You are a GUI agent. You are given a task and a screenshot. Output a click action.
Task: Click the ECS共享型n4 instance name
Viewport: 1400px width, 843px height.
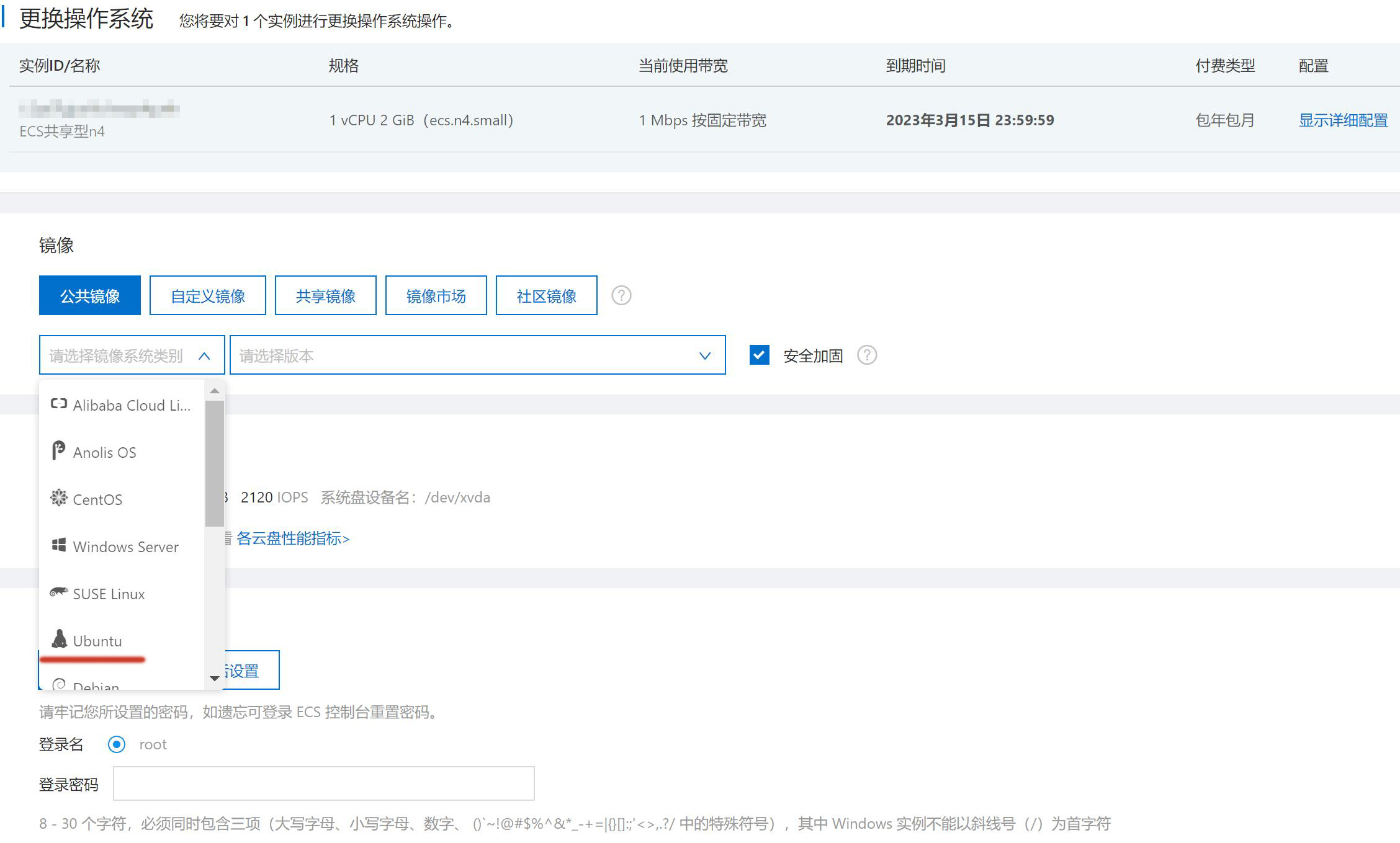click(62, 132)
